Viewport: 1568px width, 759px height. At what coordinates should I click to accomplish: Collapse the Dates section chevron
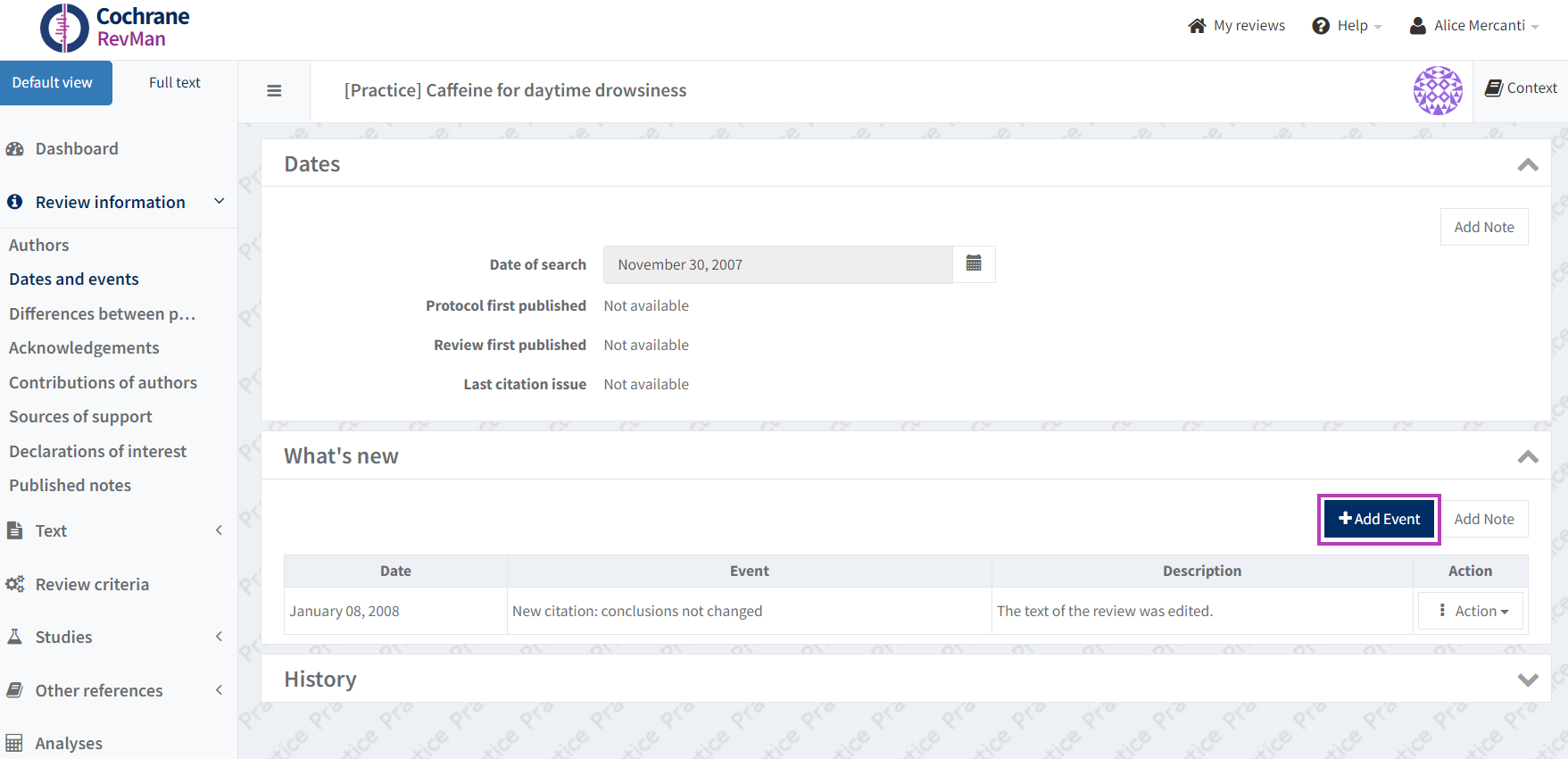click(1527, 165)
